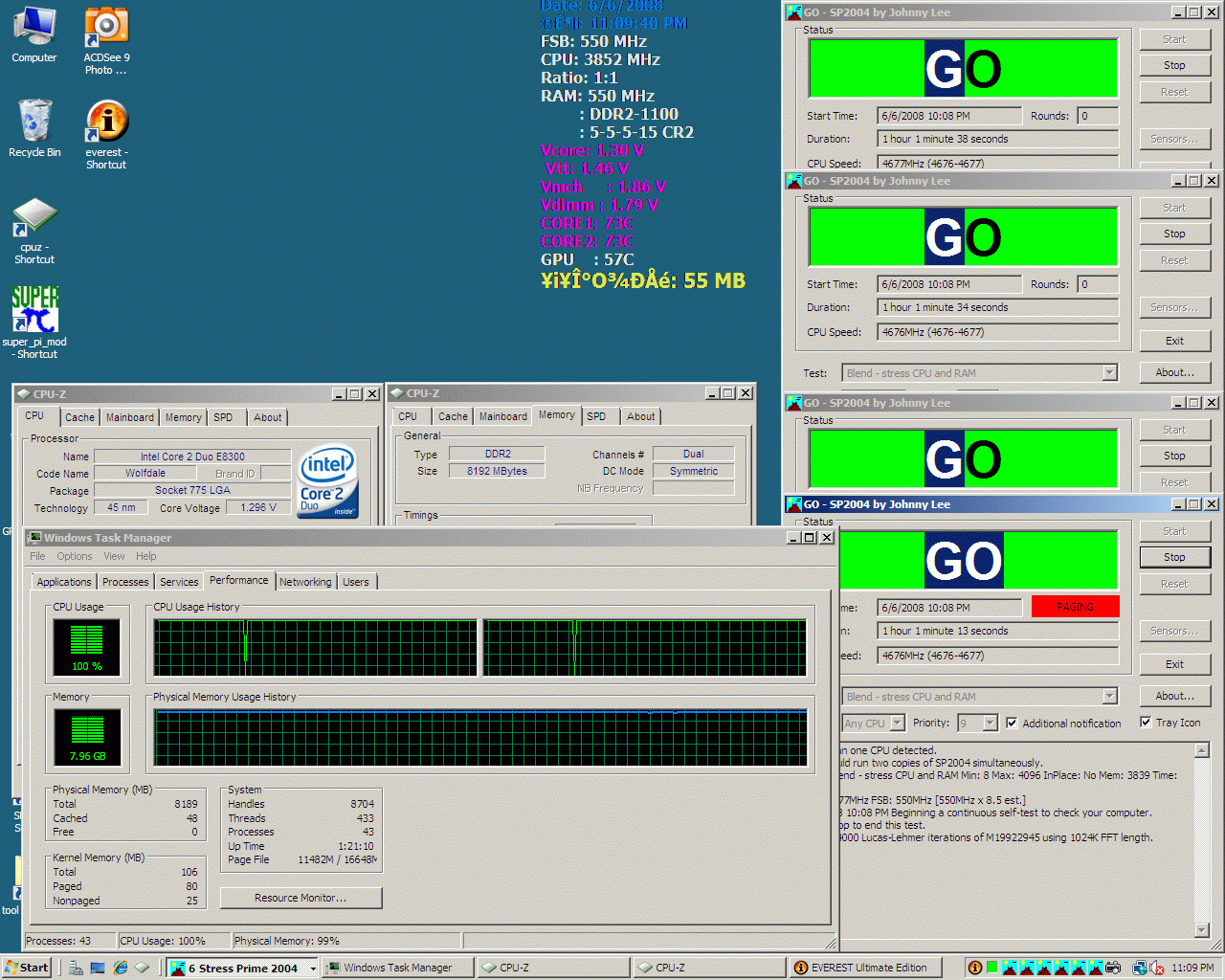Open the Priority dropdown in SP2004
Screen dimensions: 1225x980
990,723
